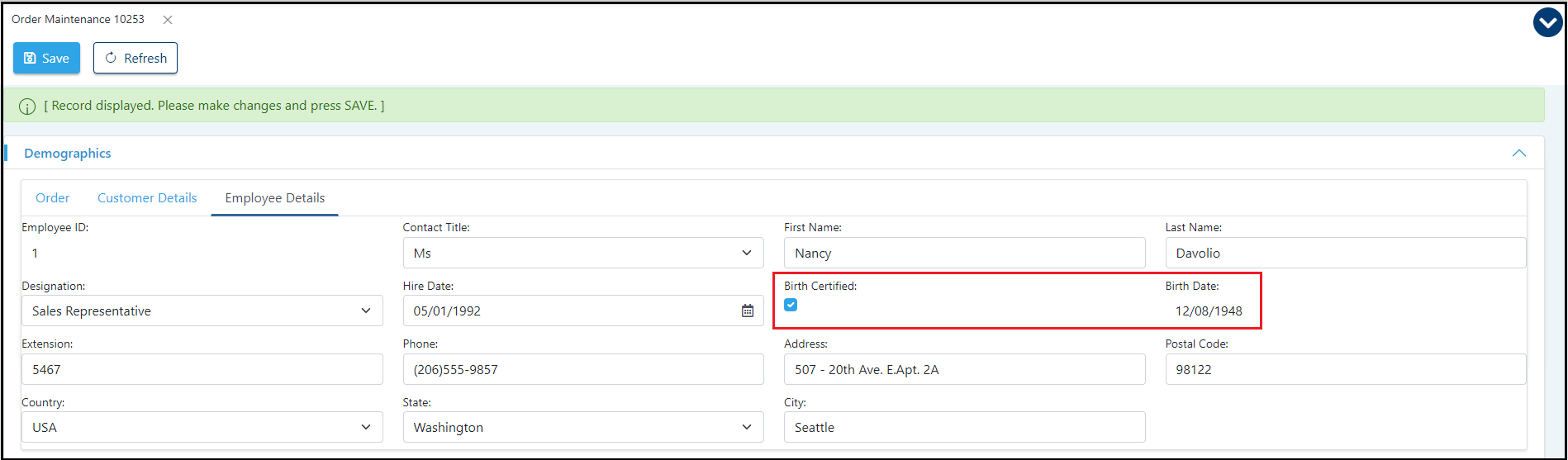The width and height of the screenshot is (1568, 460).
Task: Click the First Name input field
Action: (964, 253)
